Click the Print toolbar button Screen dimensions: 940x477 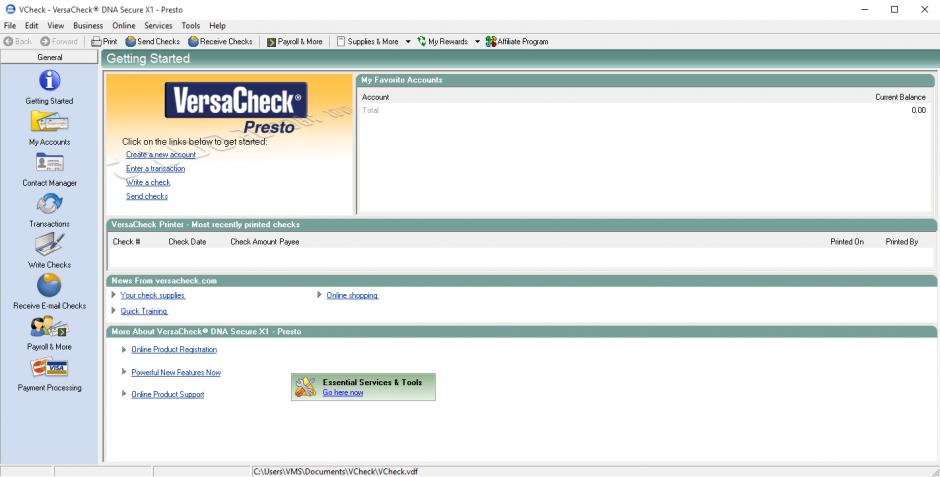[x=104, y=41]
